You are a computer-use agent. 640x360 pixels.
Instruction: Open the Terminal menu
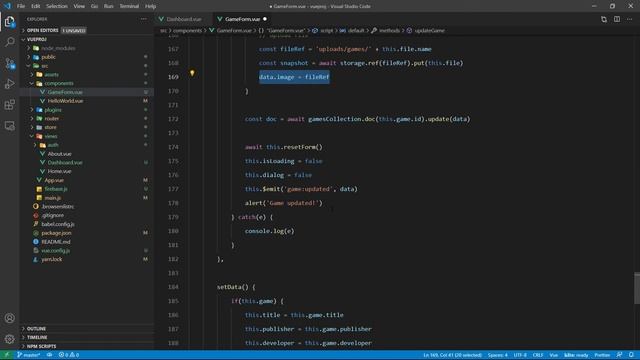129,6
